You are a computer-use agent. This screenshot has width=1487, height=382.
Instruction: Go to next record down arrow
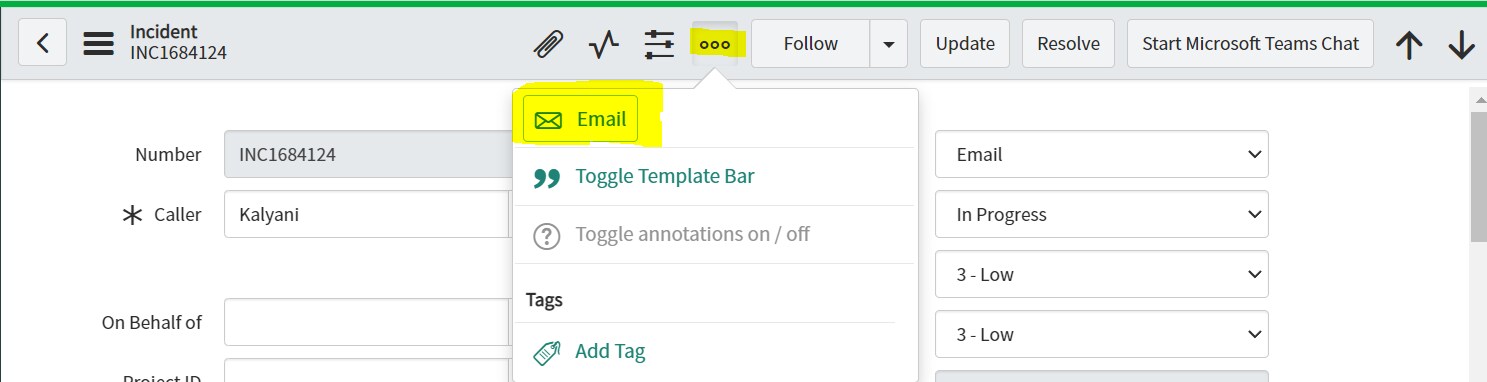click(1461, 44)
